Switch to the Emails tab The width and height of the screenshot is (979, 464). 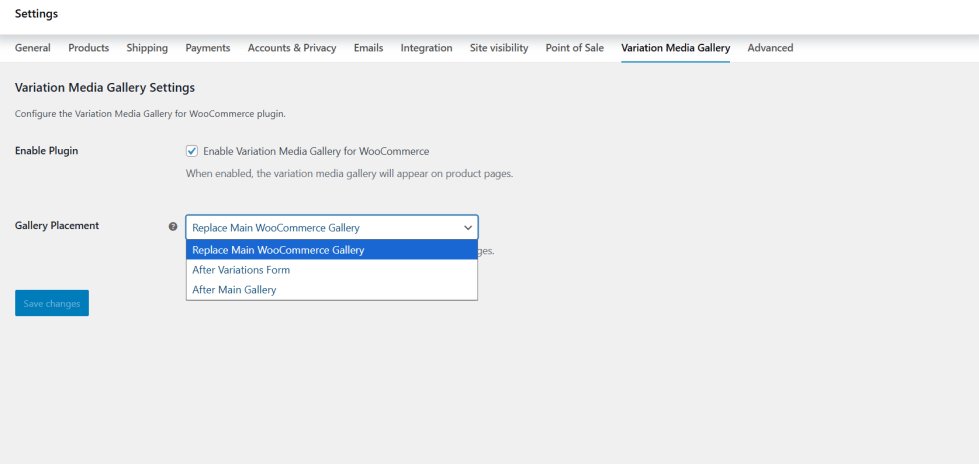(368, 48)
